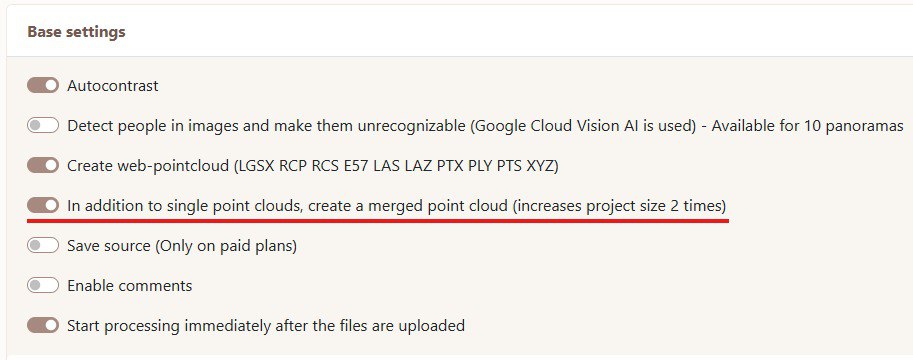
Task: Enable the Save source switch
Action: tap(43, 245)
